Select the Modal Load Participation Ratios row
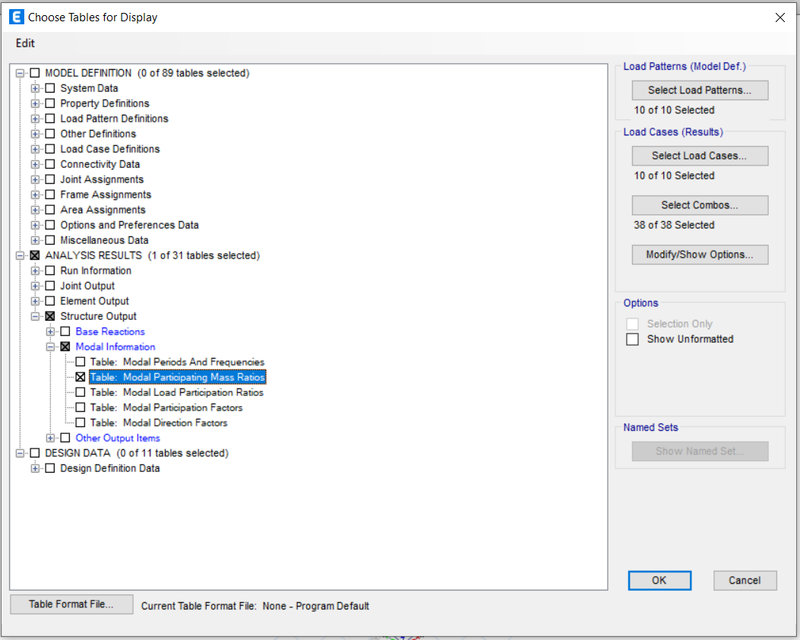The image size is (800, 640). [177, 392]
